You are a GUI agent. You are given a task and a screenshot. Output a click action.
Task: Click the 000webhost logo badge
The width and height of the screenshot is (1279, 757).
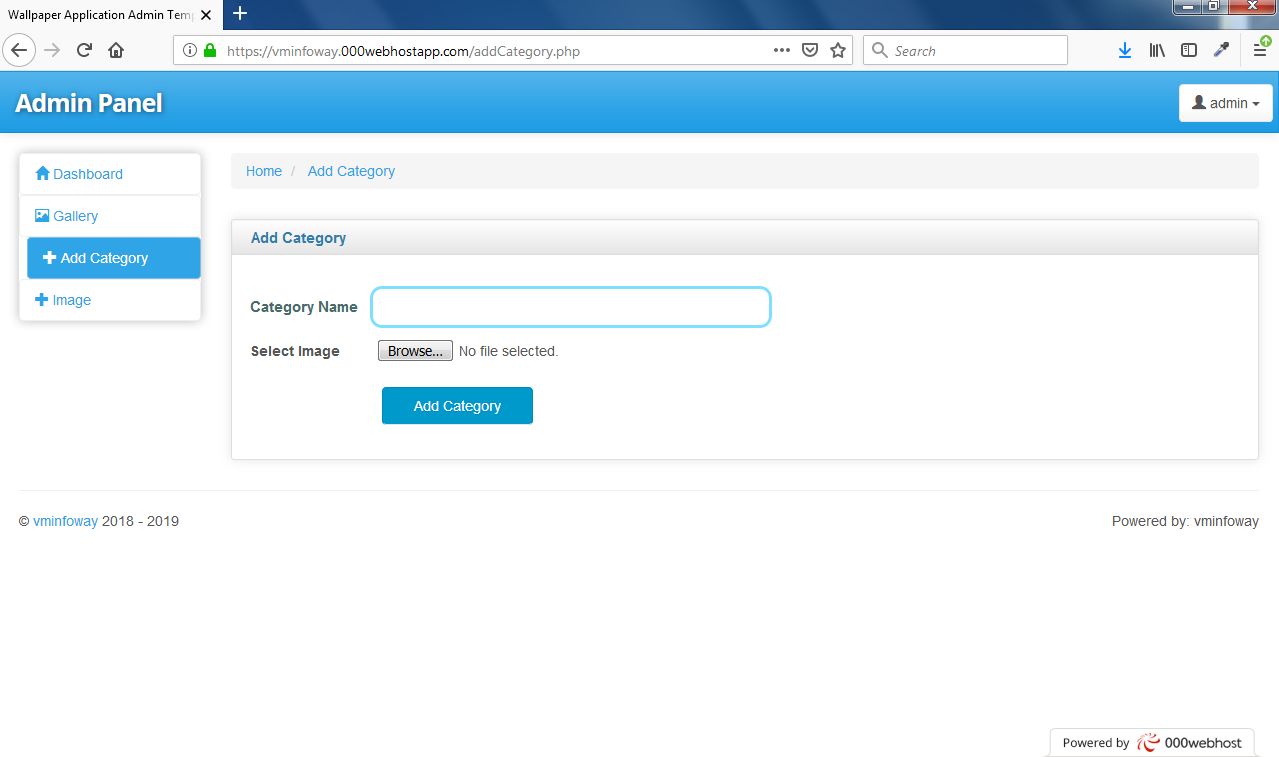(x=1151, y=742)
